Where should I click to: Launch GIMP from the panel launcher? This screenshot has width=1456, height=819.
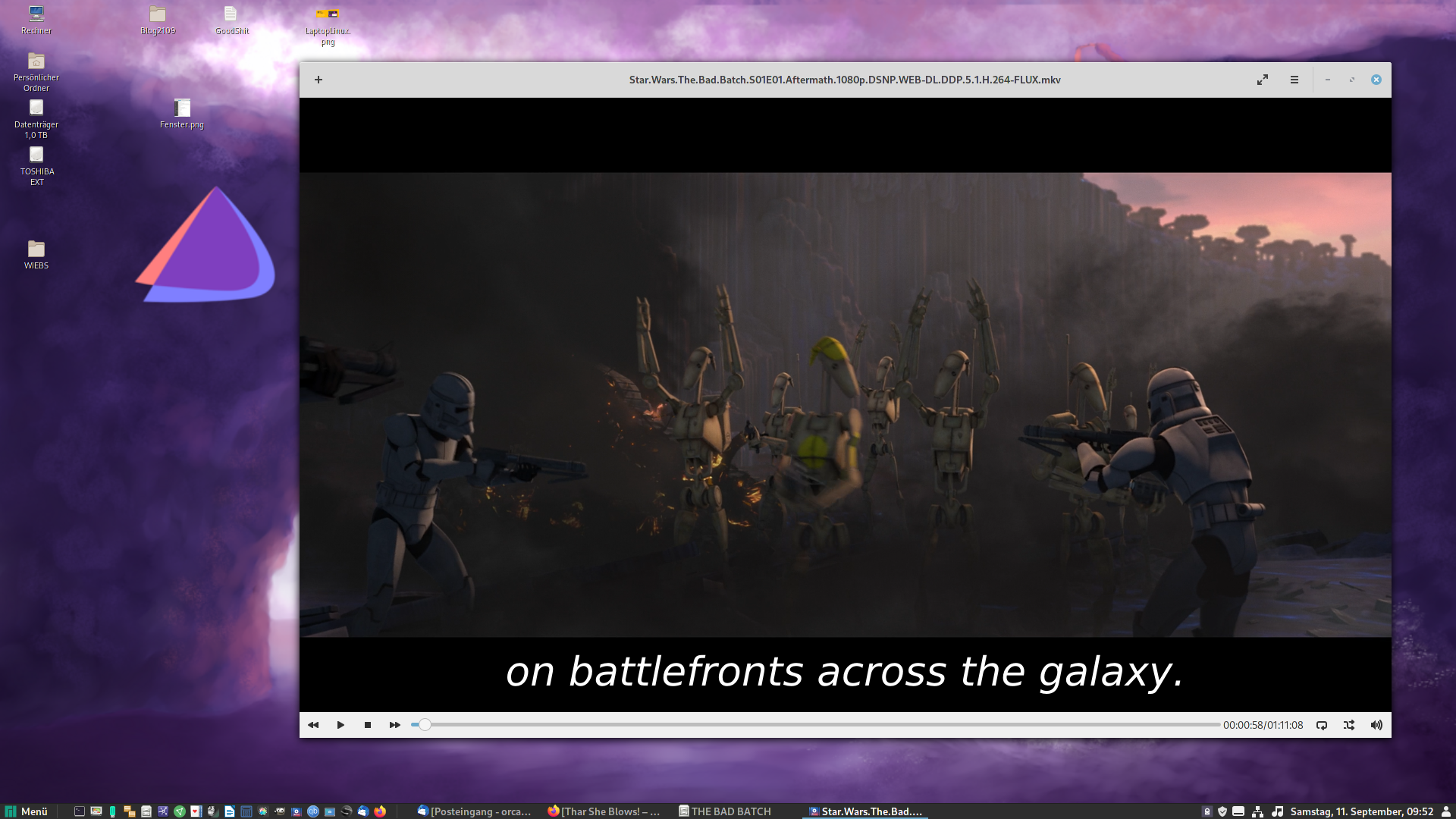pyautogui.click(x=279, y=811)
